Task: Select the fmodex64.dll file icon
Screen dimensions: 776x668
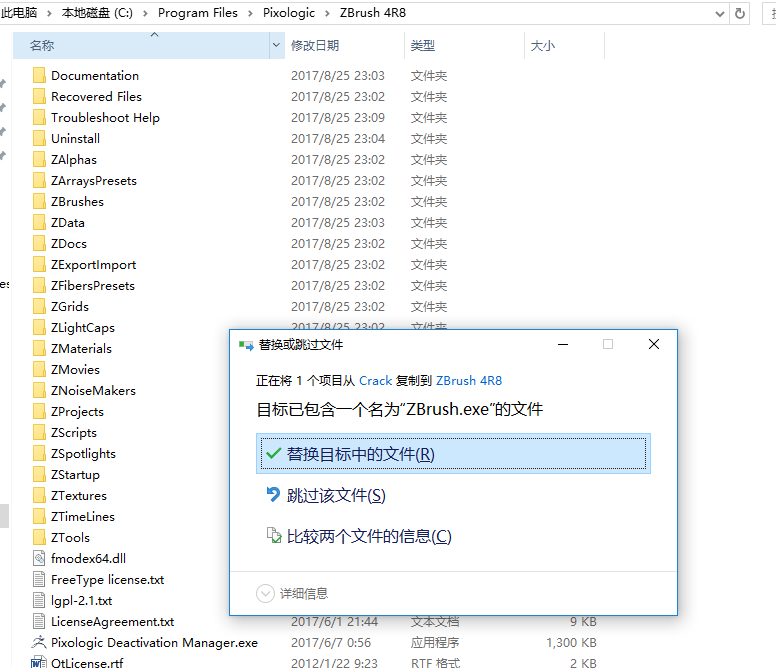Action: point(39,559)
